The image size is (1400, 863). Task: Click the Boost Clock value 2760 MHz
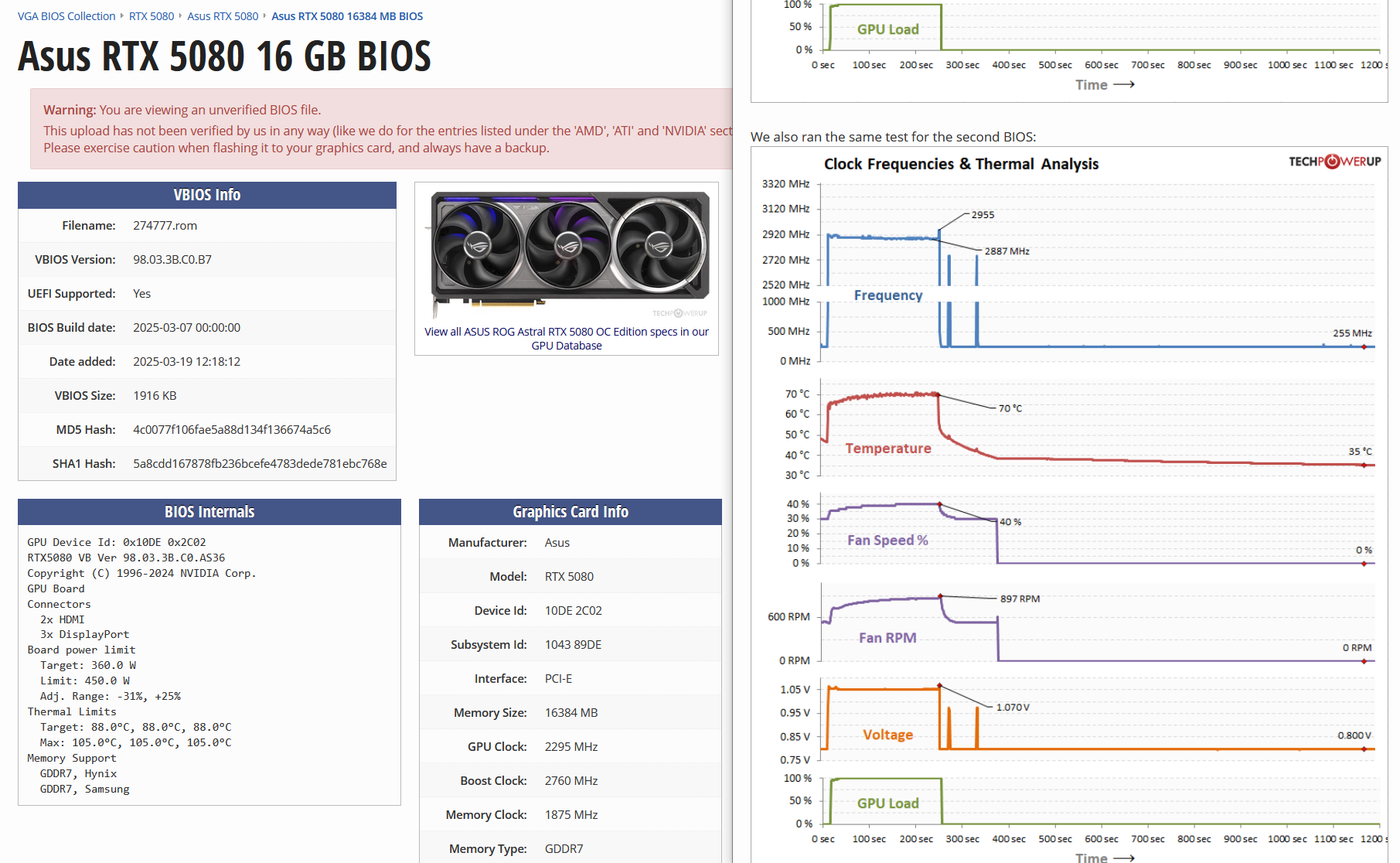[x=571, y=781]
